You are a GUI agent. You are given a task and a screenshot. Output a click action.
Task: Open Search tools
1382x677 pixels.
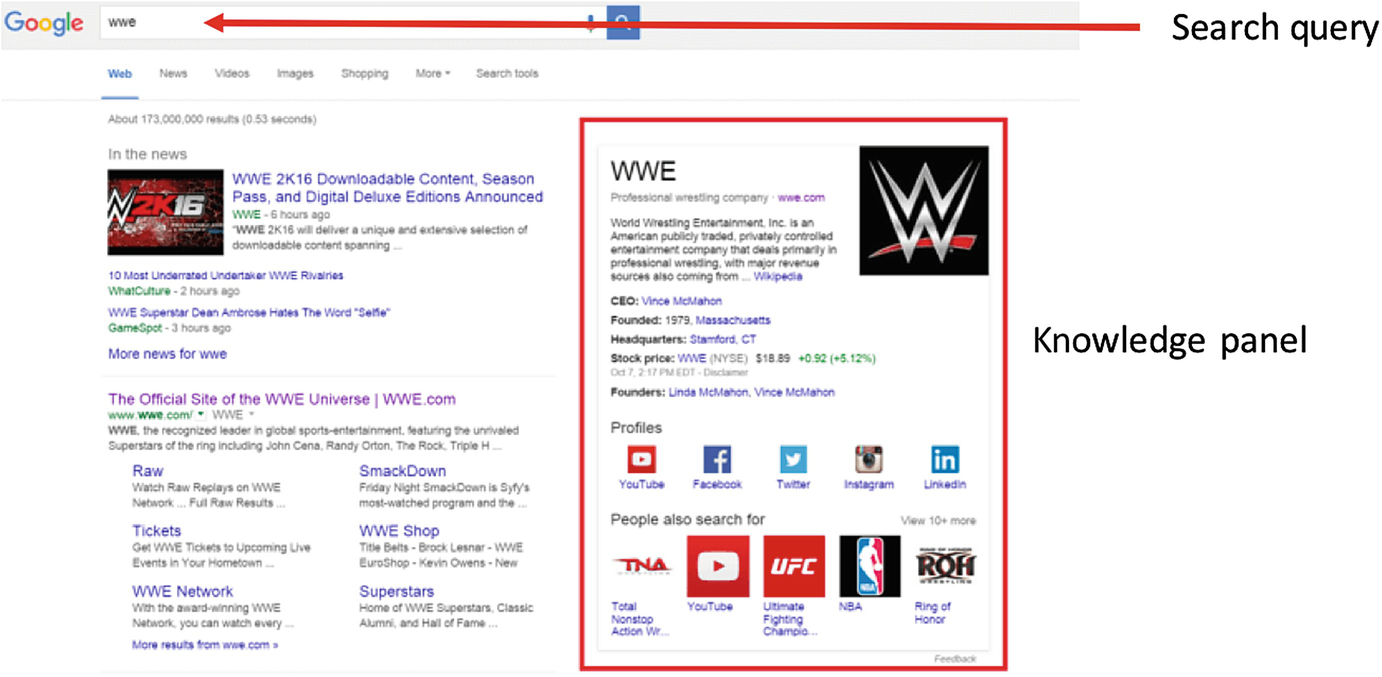point(507,74)
